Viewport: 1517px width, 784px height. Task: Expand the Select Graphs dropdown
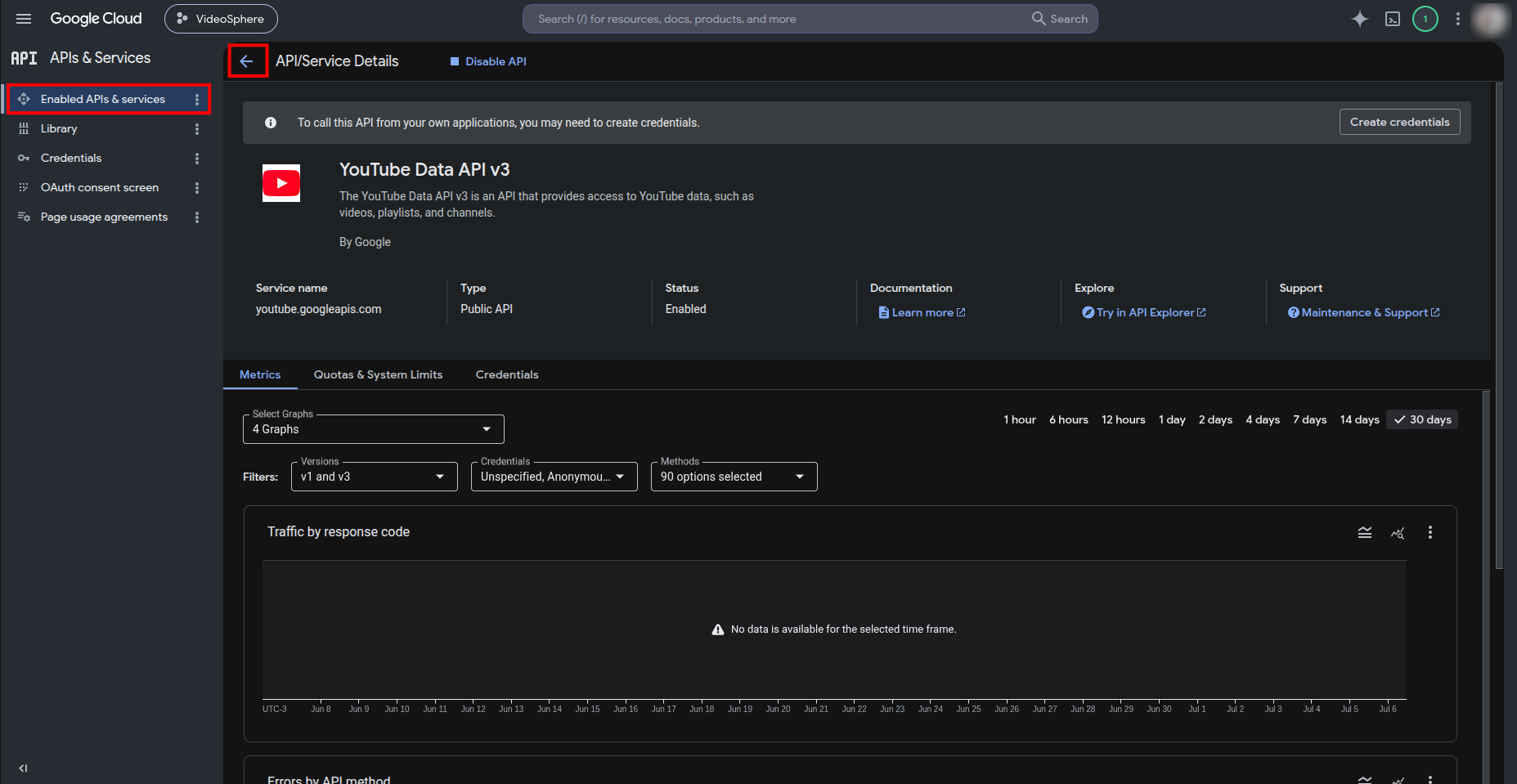374,429
